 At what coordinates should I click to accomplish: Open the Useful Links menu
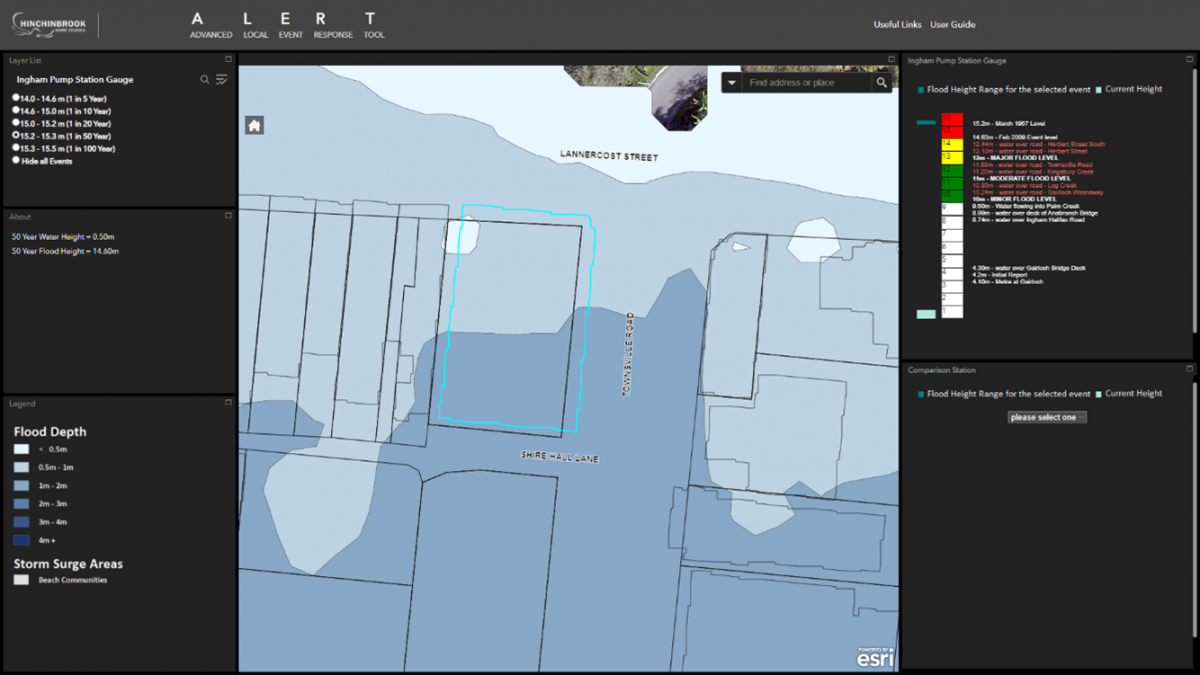[x=896, y=25]
